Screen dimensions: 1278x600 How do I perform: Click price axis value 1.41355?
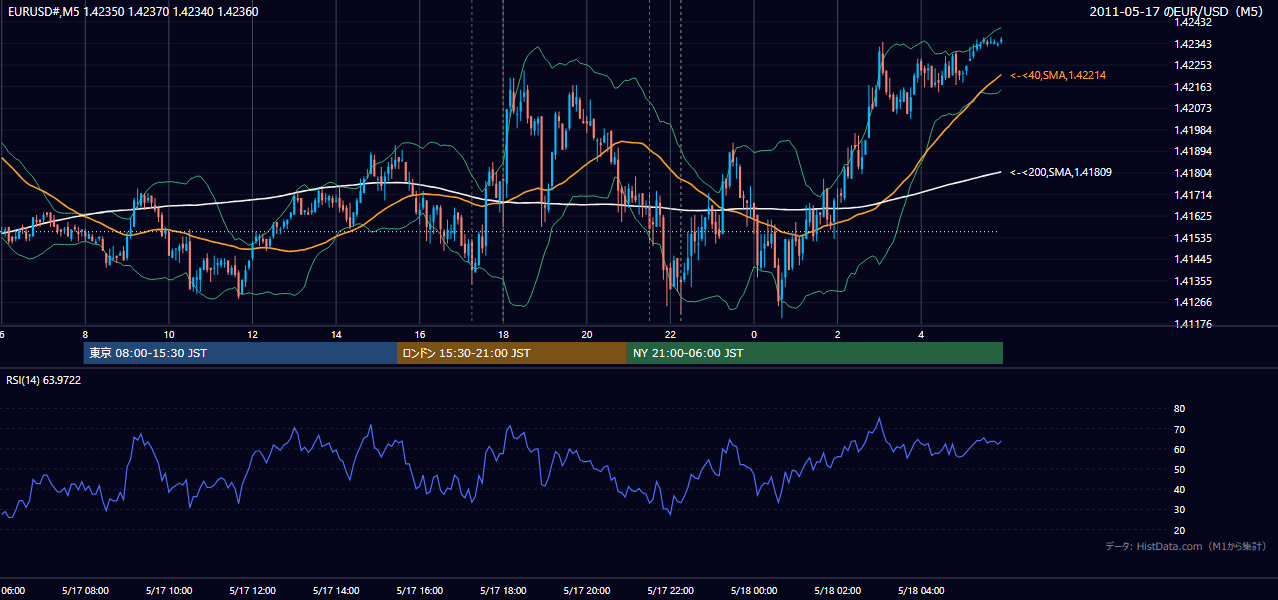pyautogui.click(x=1194, y=281)
